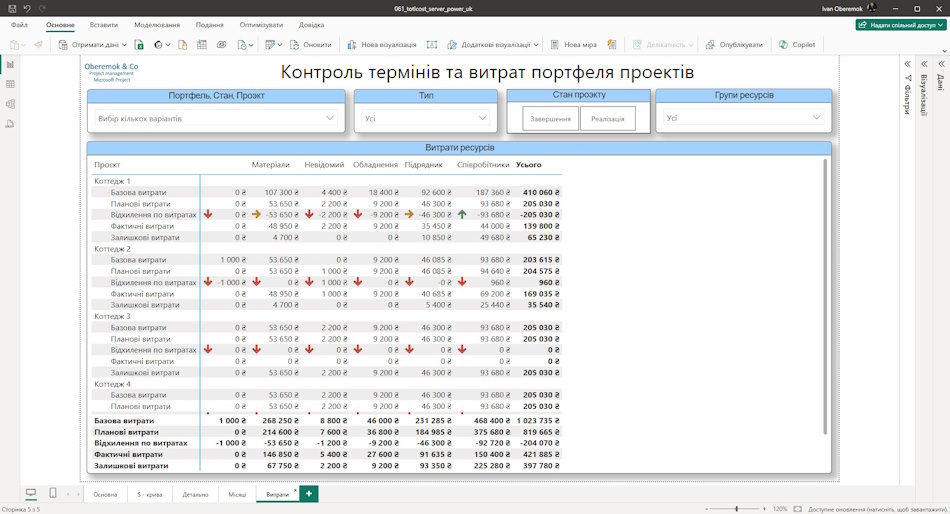Select the Коттедж 1 row header
Screen dimensions: 950x514
tap(112, 181)
